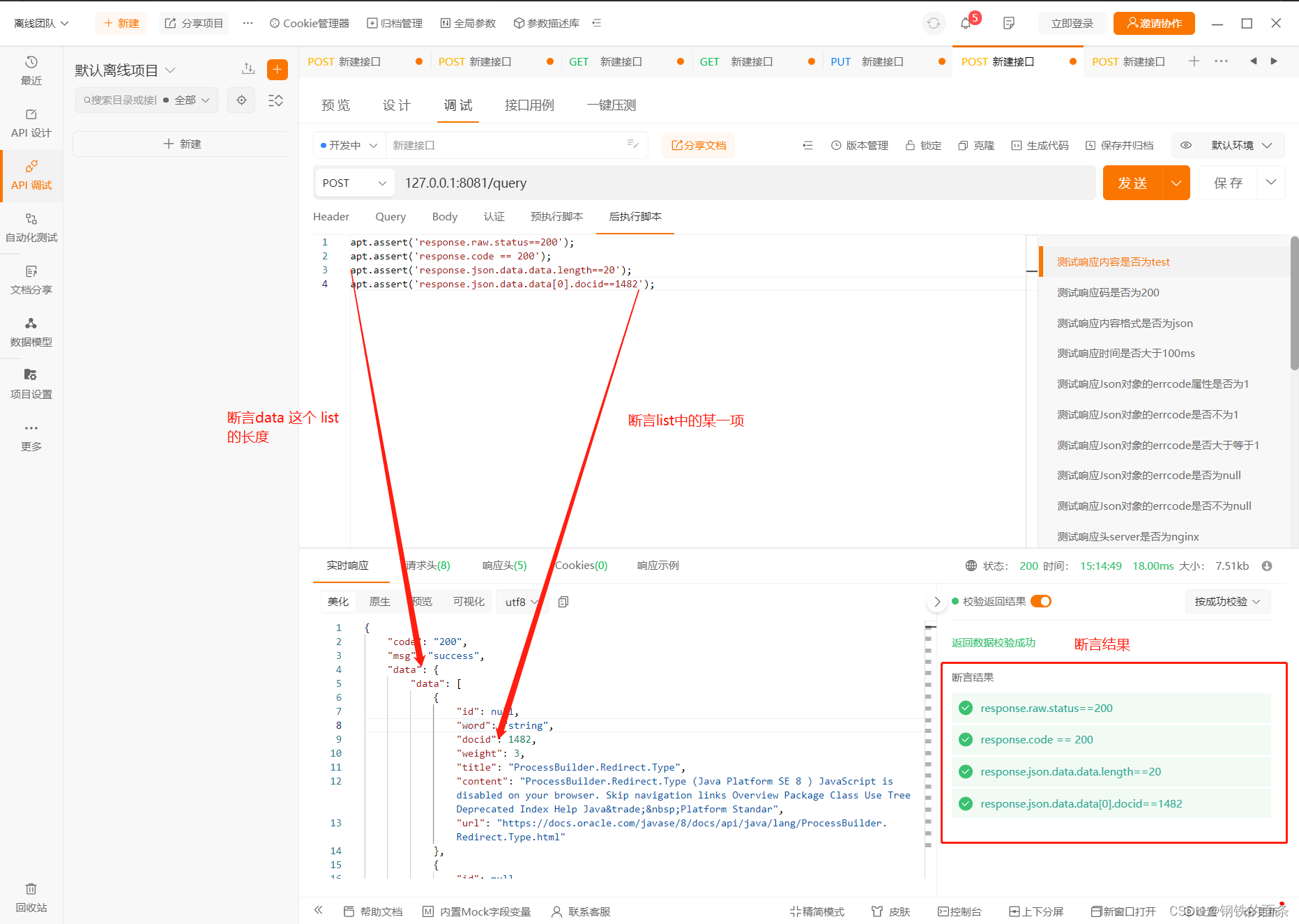Click the collapse sidebar double-arrow at the bottom

click(x=319, y=910)
